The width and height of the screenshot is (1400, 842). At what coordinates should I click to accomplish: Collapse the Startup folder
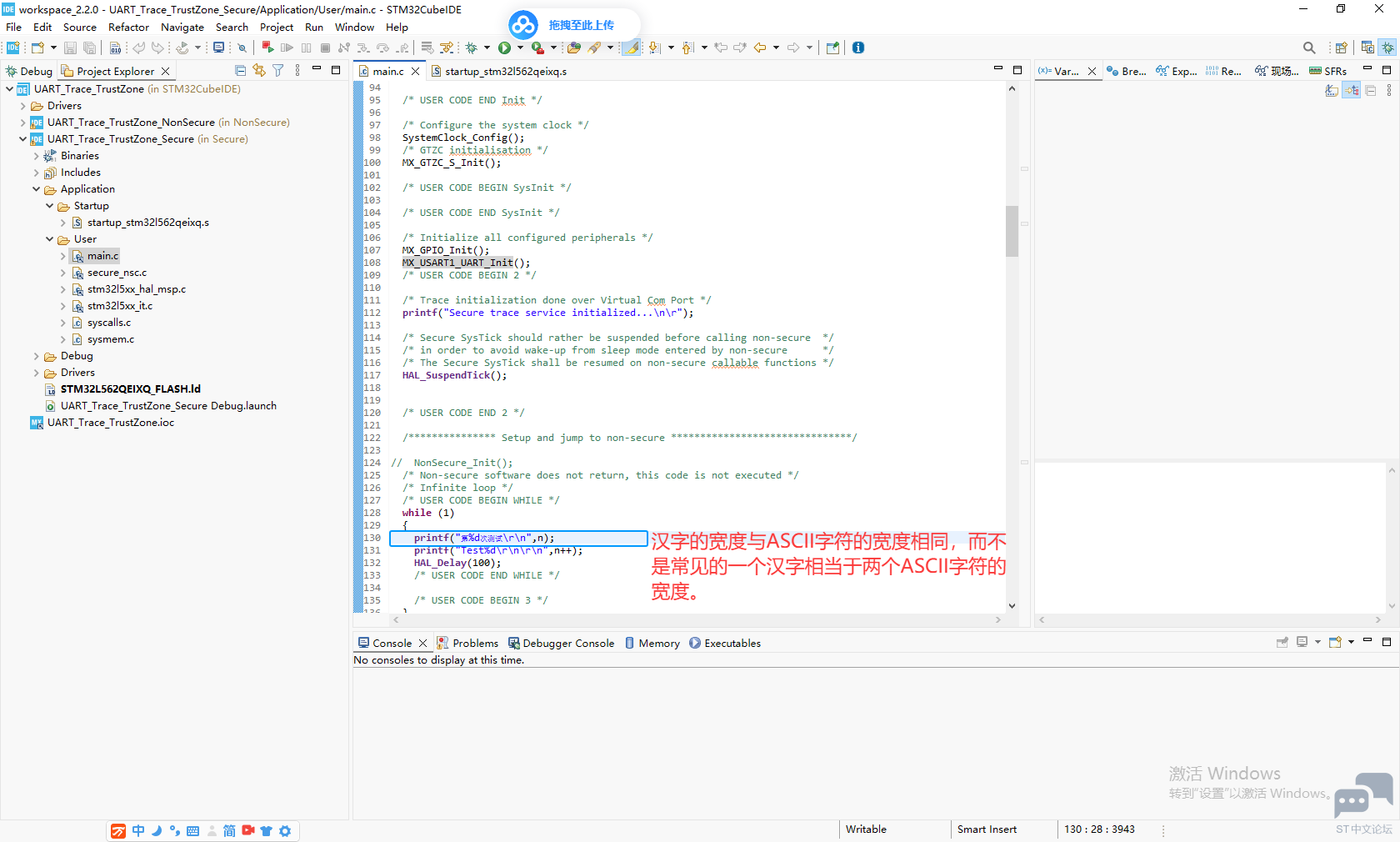(x=49, y=206)
